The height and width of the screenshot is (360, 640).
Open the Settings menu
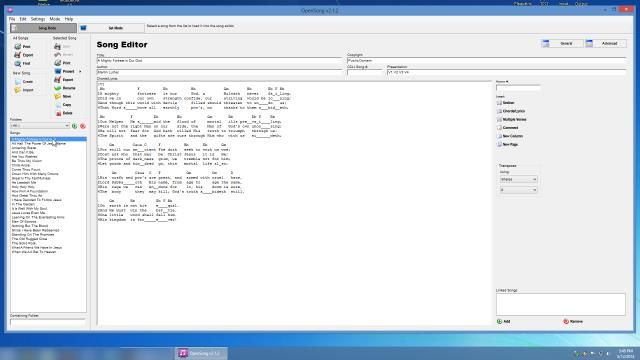tap(38, 19)
